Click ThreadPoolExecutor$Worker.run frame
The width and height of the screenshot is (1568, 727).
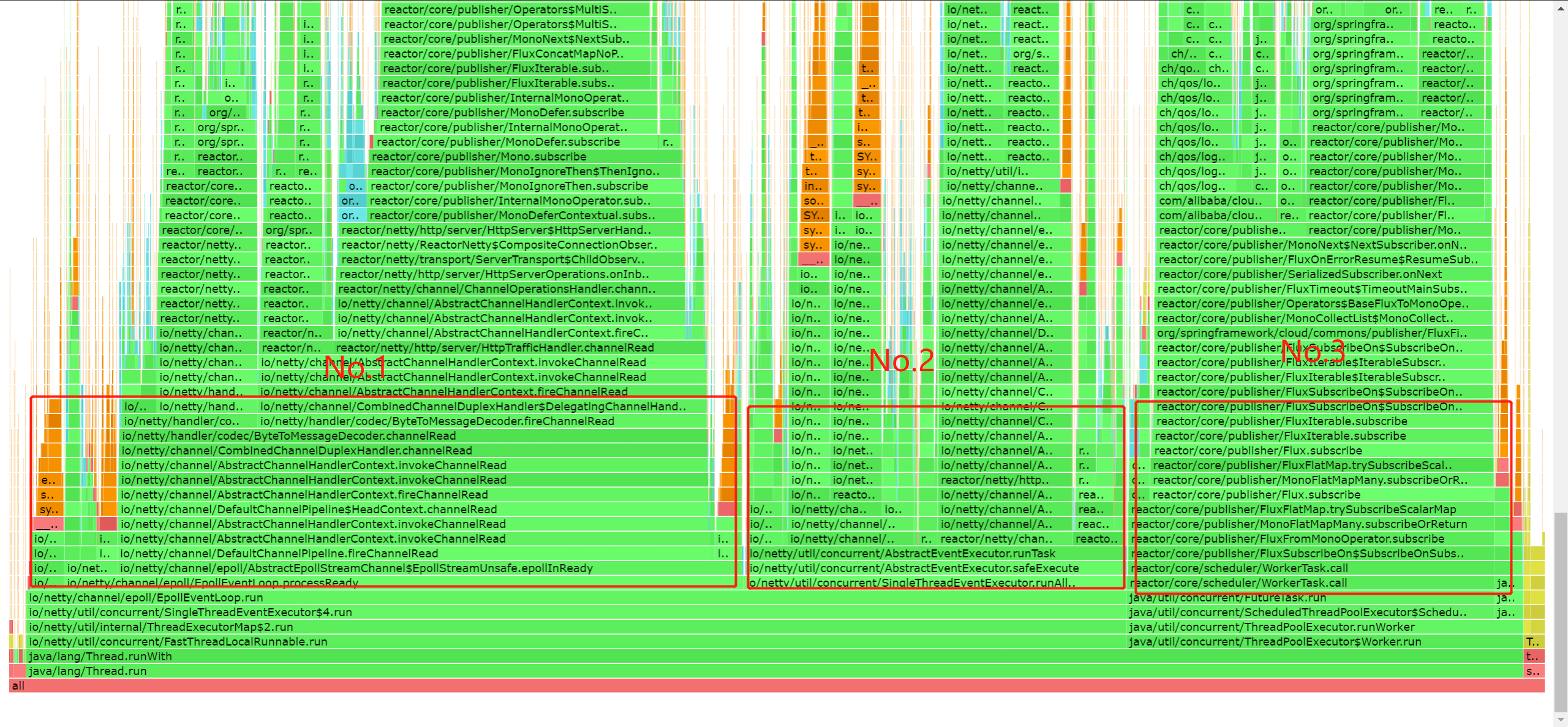[1325, 641]
